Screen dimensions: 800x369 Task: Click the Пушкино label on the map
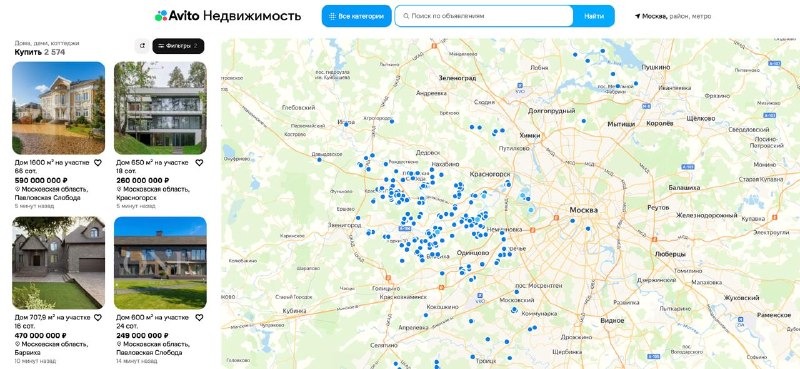656,67
